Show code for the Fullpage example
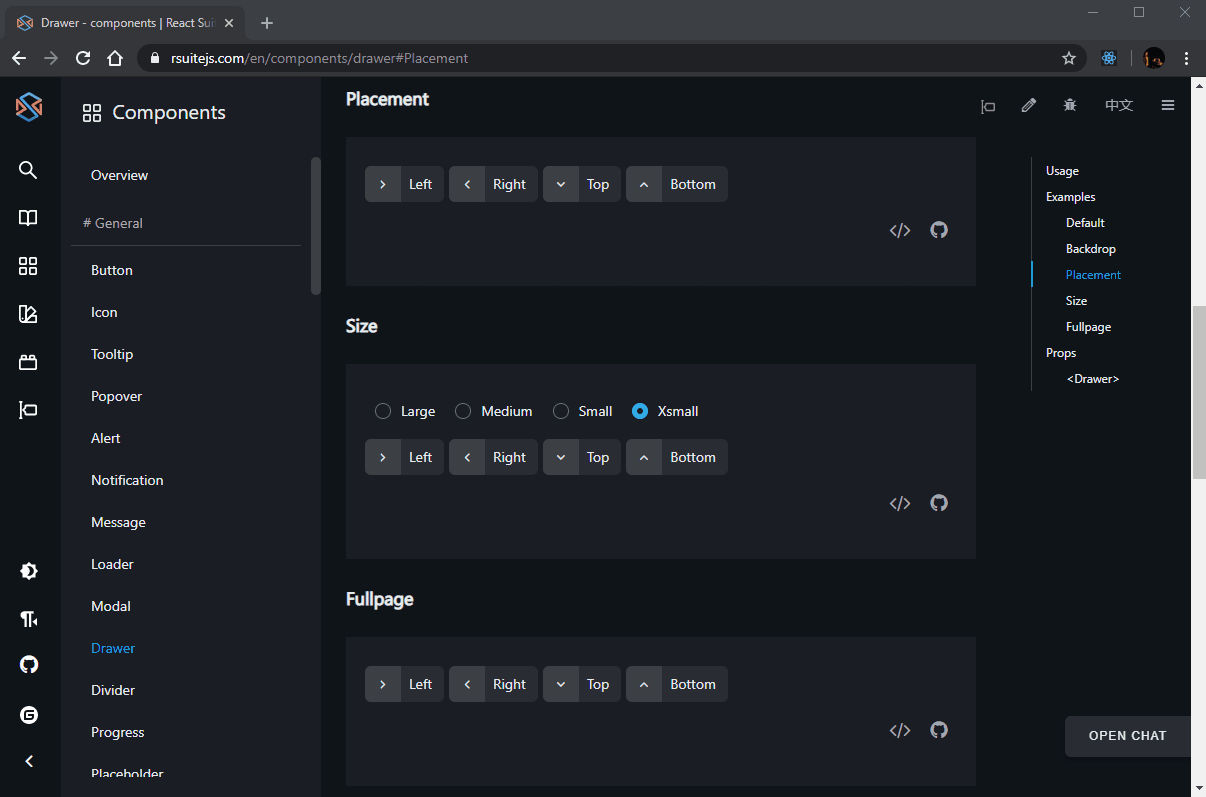Viewport: 1206px width, 797px height. click(900, 730)
